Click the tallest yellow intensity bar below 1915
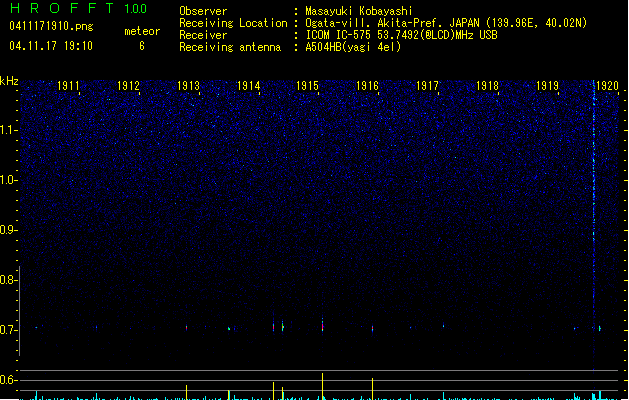Screen dimensions: 629x400 click(x=323, y=386)
